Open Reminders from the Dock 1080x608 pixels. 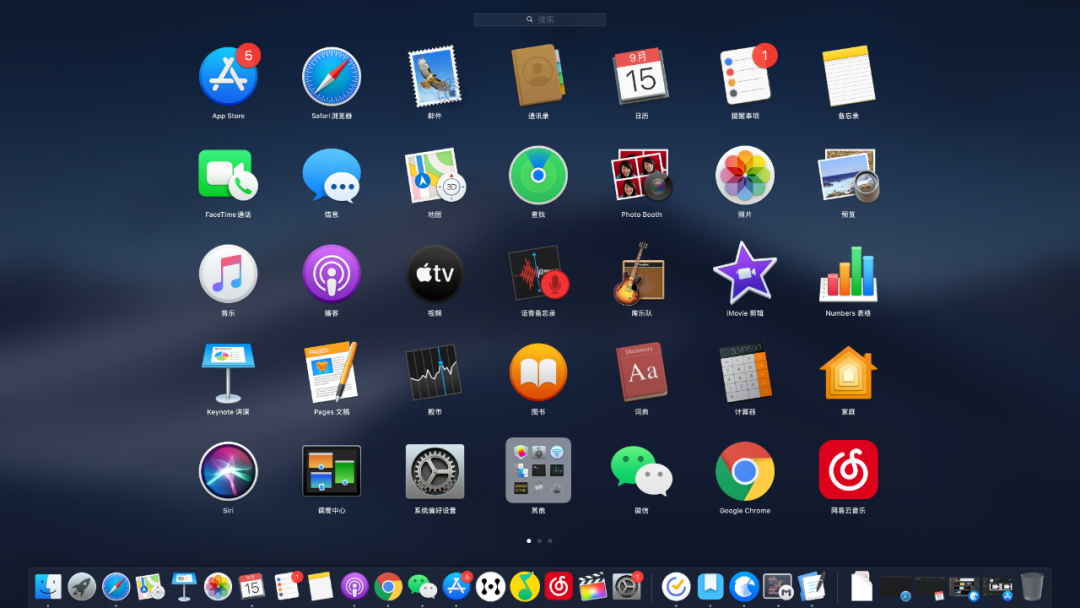(287, 586)
